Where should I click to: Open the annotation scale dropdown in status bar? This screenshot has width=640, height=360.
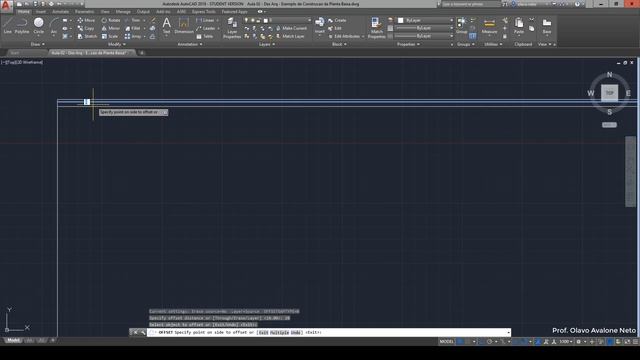pos(566,342)
